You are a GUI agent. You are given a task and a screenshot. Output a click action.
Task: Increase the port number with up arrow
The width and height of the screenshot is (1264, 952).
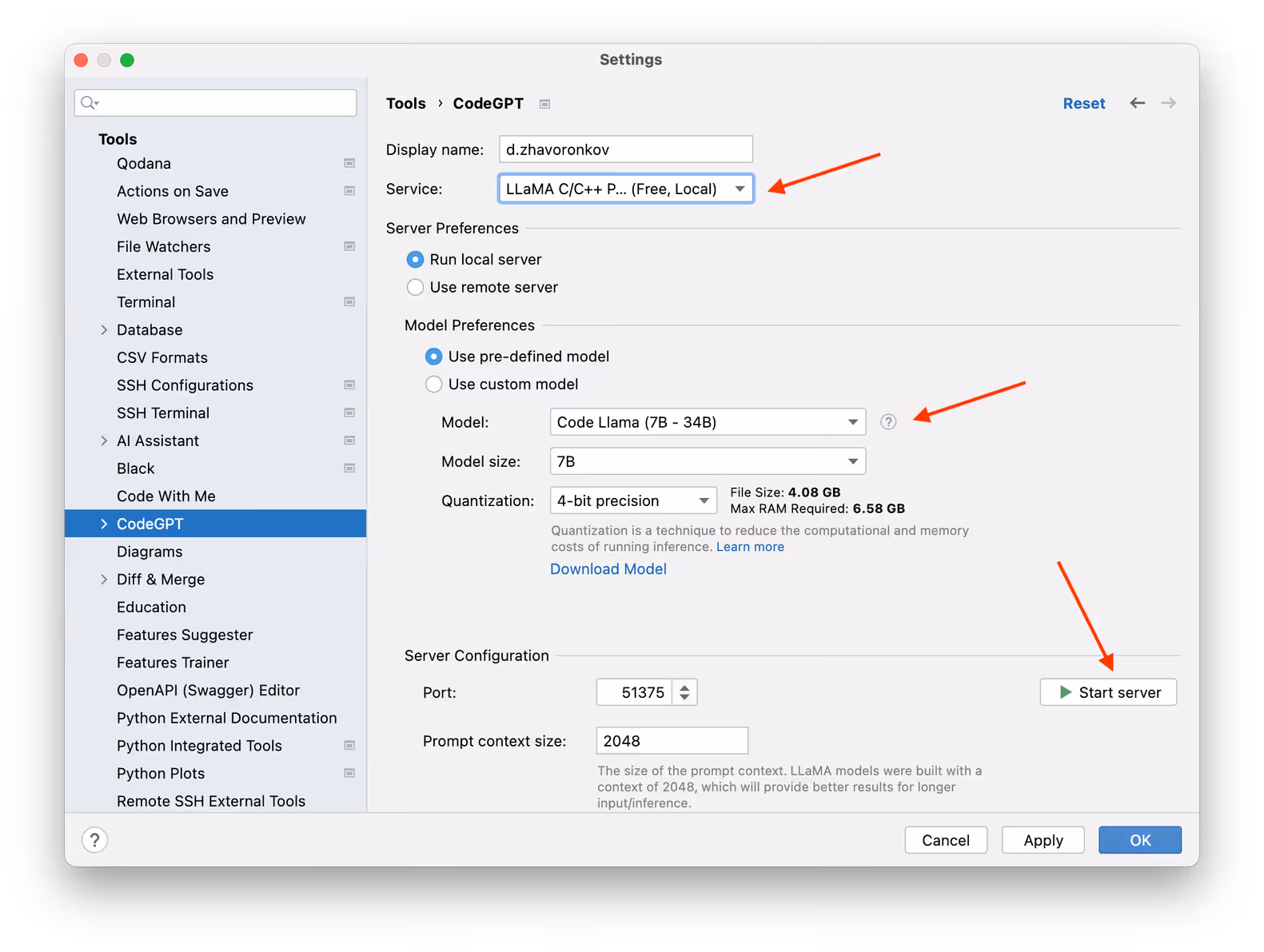point(684,687)
